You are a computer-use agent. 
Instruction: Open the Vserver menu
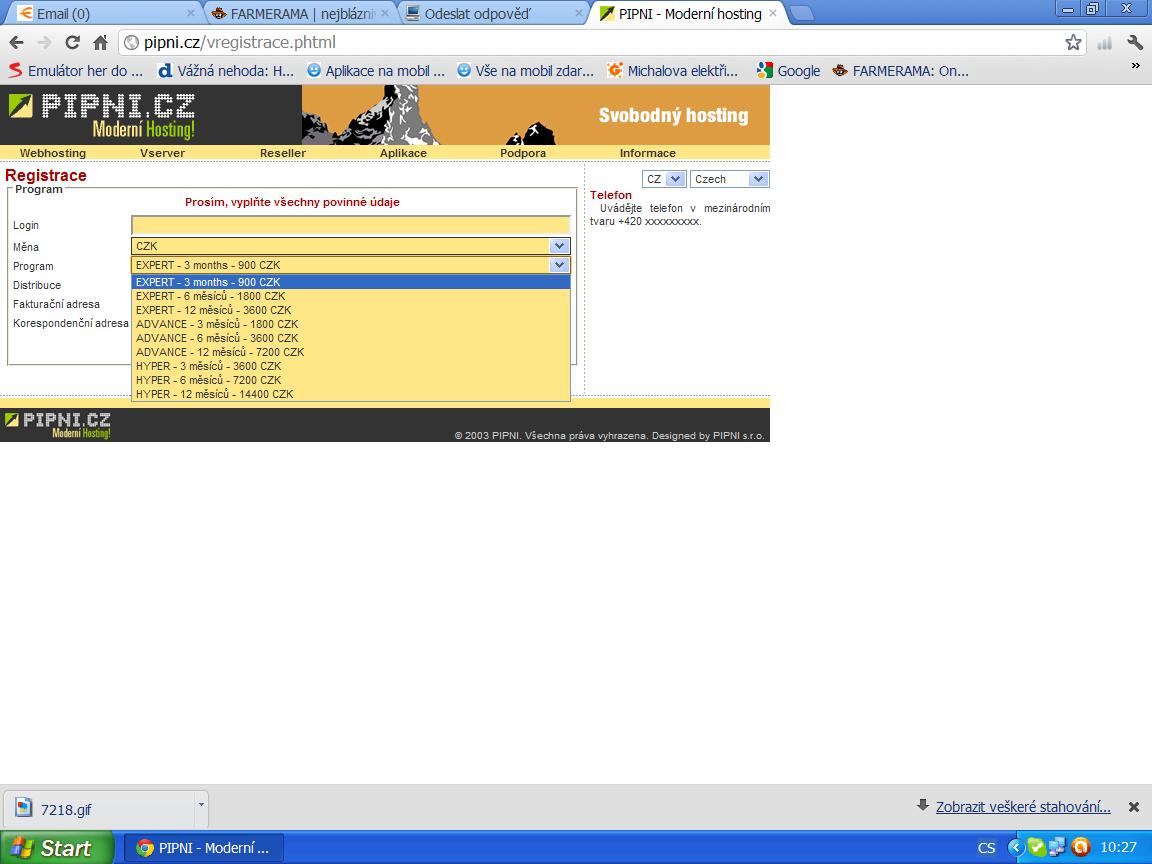[x=162, y=153]
